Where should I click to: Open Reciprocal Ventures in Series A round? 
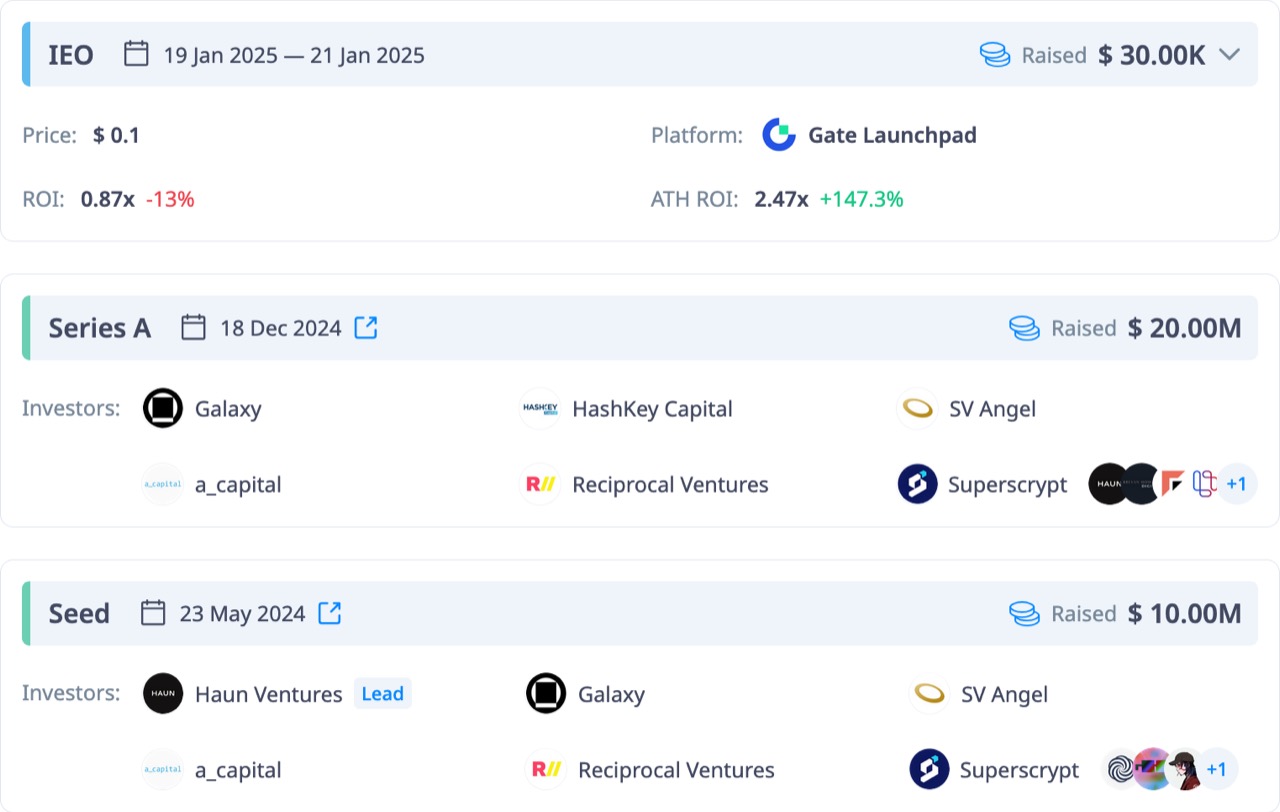[x=670, y=485]
